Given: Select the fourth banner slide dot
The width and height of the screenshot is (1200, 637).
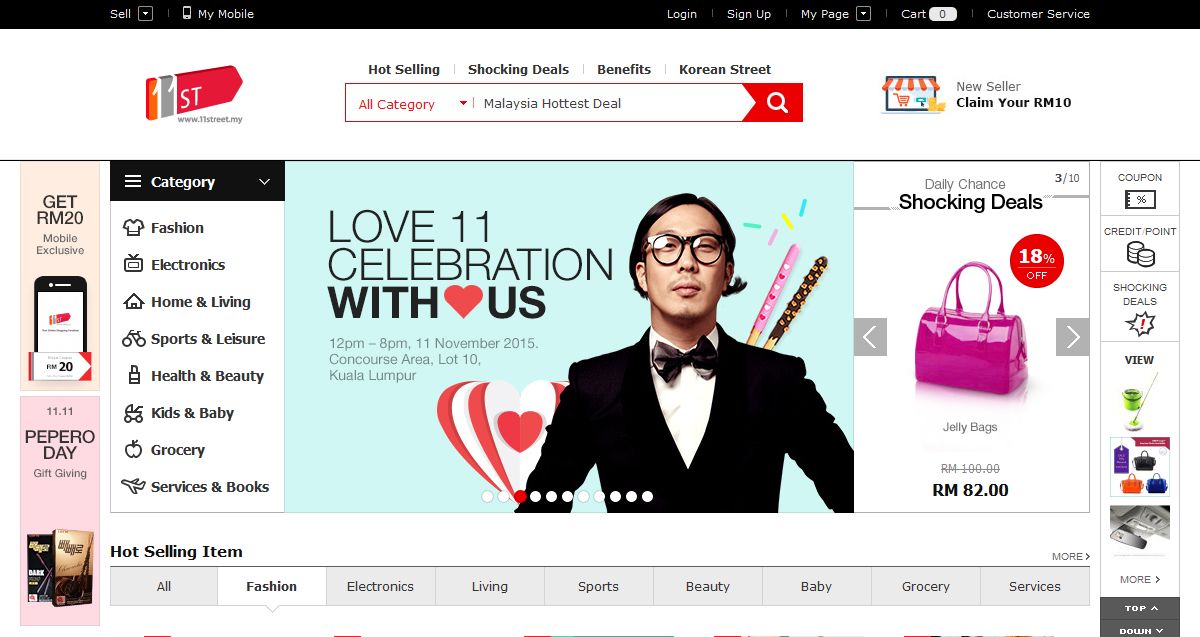Looking at the screenshot, I should (x=535, y=496).
